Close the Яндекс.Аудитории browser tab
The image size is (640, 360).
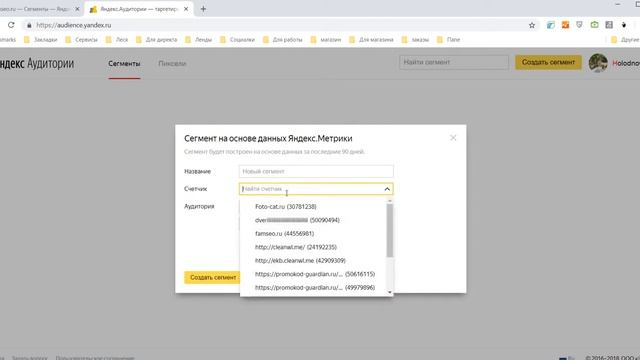pyautogui.click(x=186, y=9)
